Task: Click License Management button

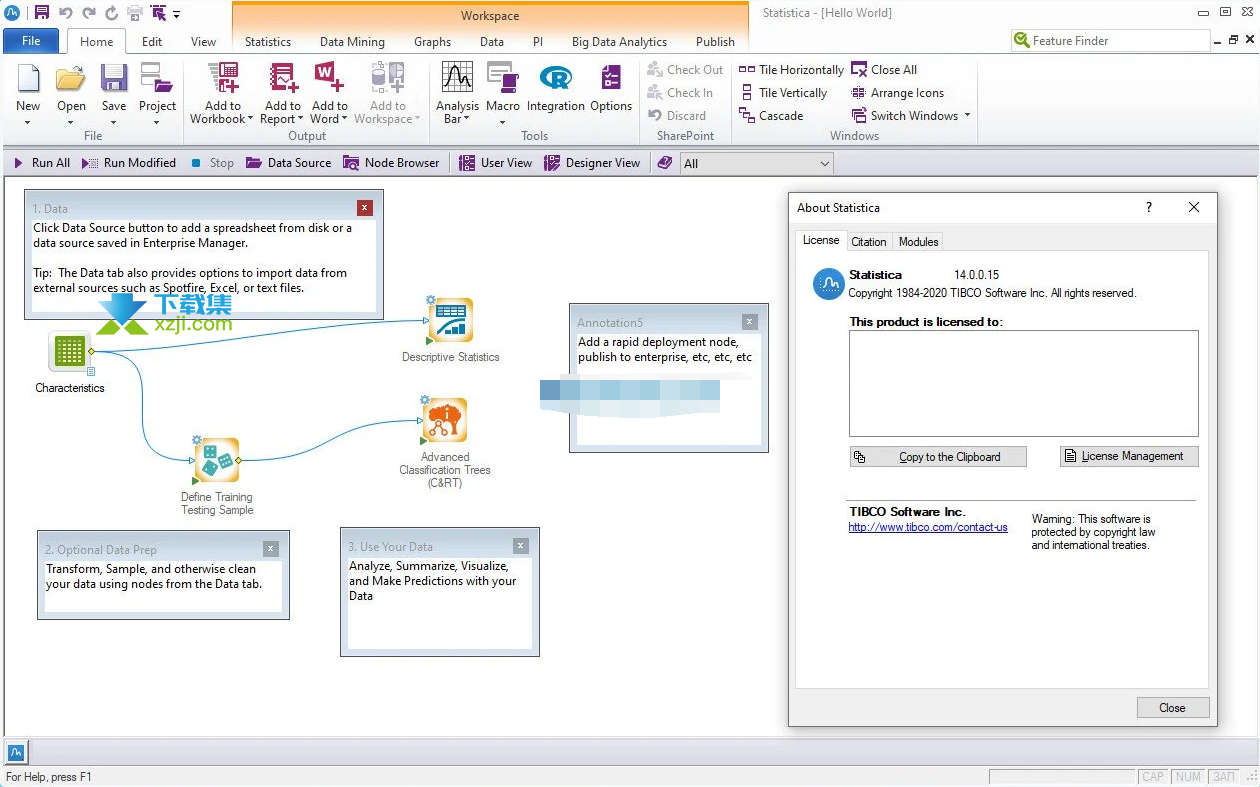Action: [x=1129, y=456]
